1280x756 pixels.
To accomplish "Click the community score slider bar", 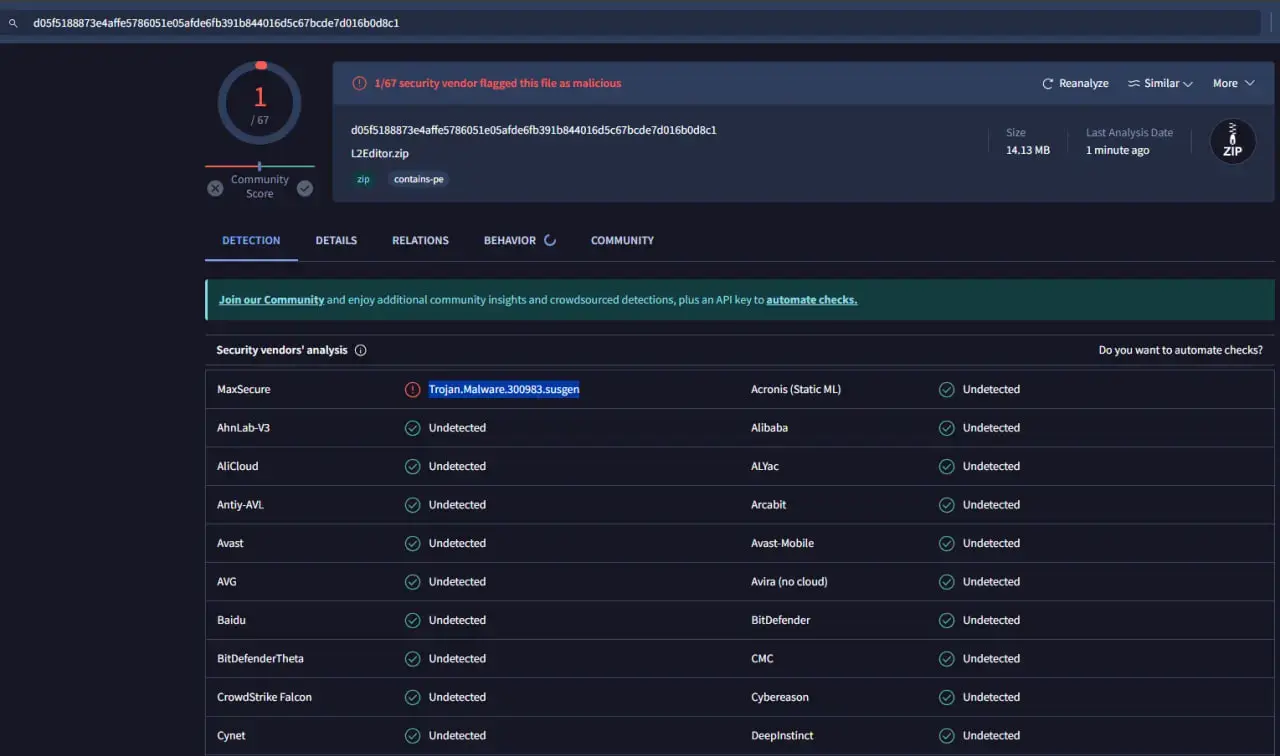I will click(260, 166).
